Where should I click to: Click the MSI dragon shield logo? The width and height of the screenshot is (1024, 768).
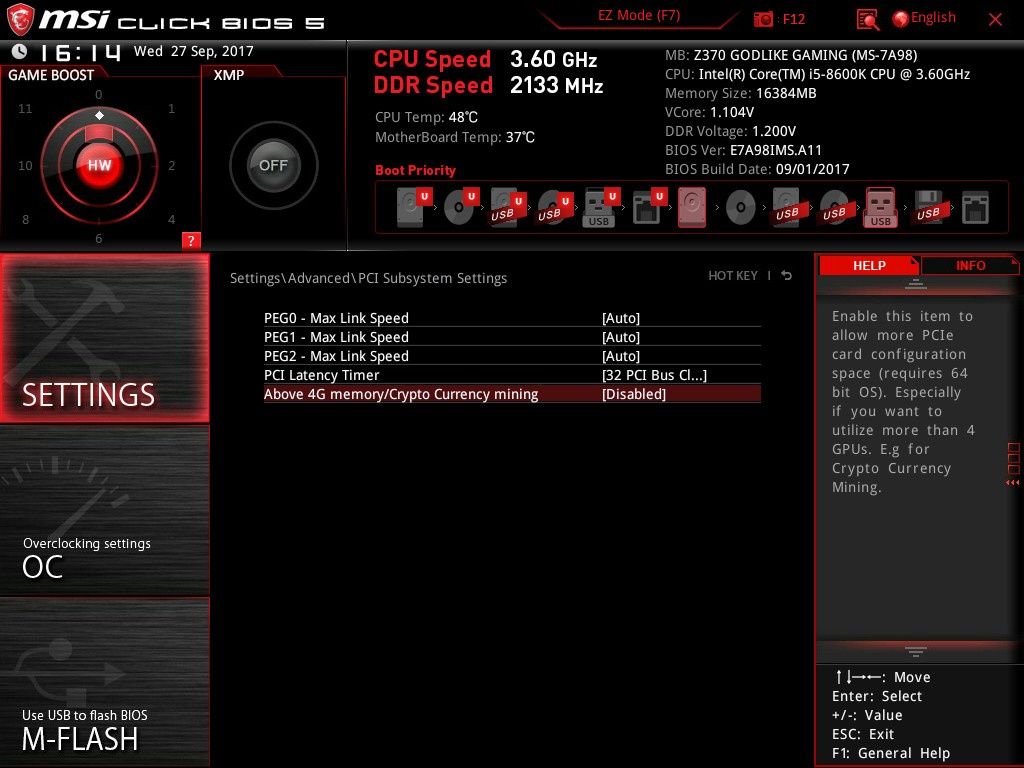20,20
